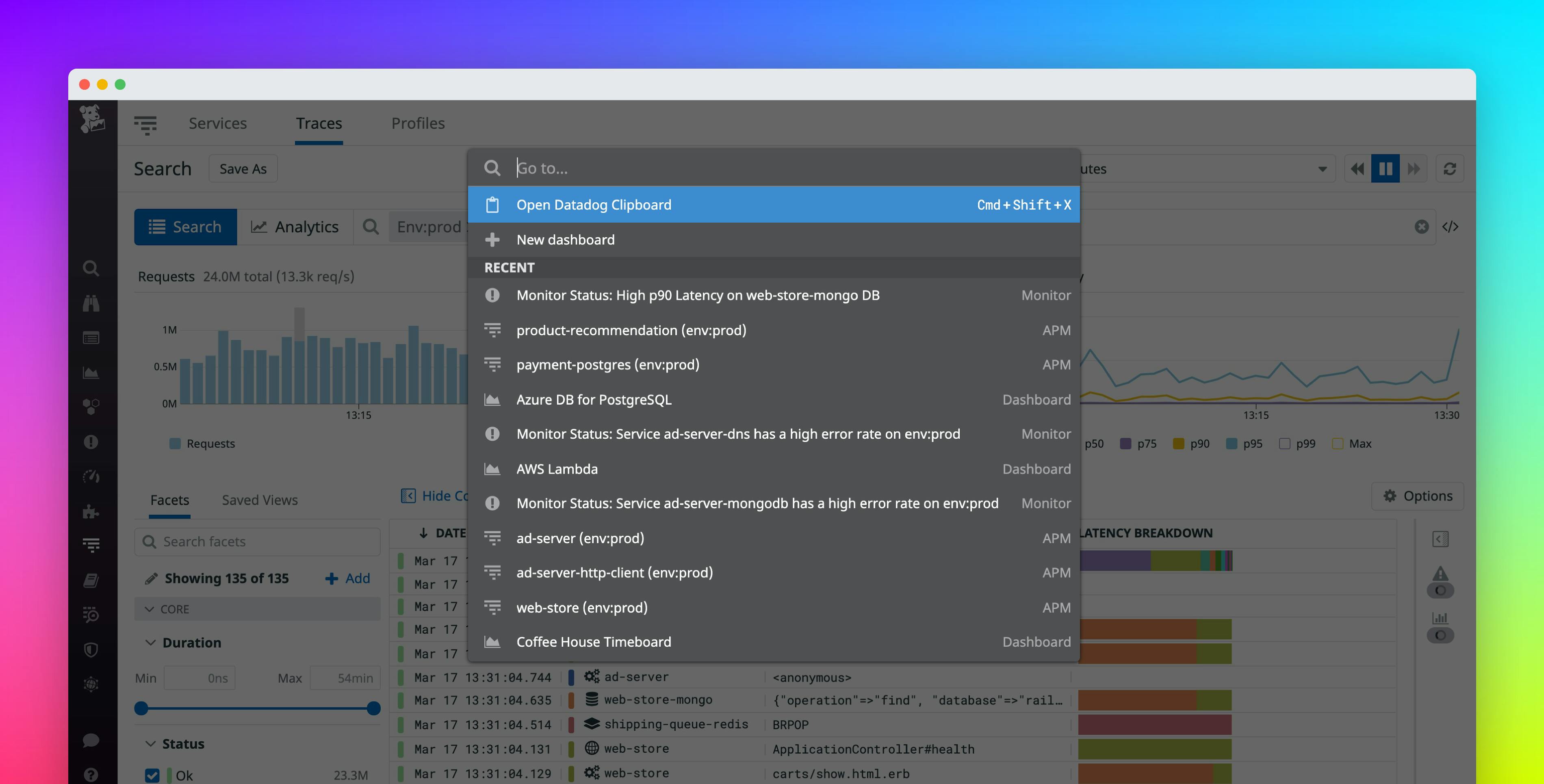Select the Saved Views tab
1544x784 pixels.
tap(260, 500)
